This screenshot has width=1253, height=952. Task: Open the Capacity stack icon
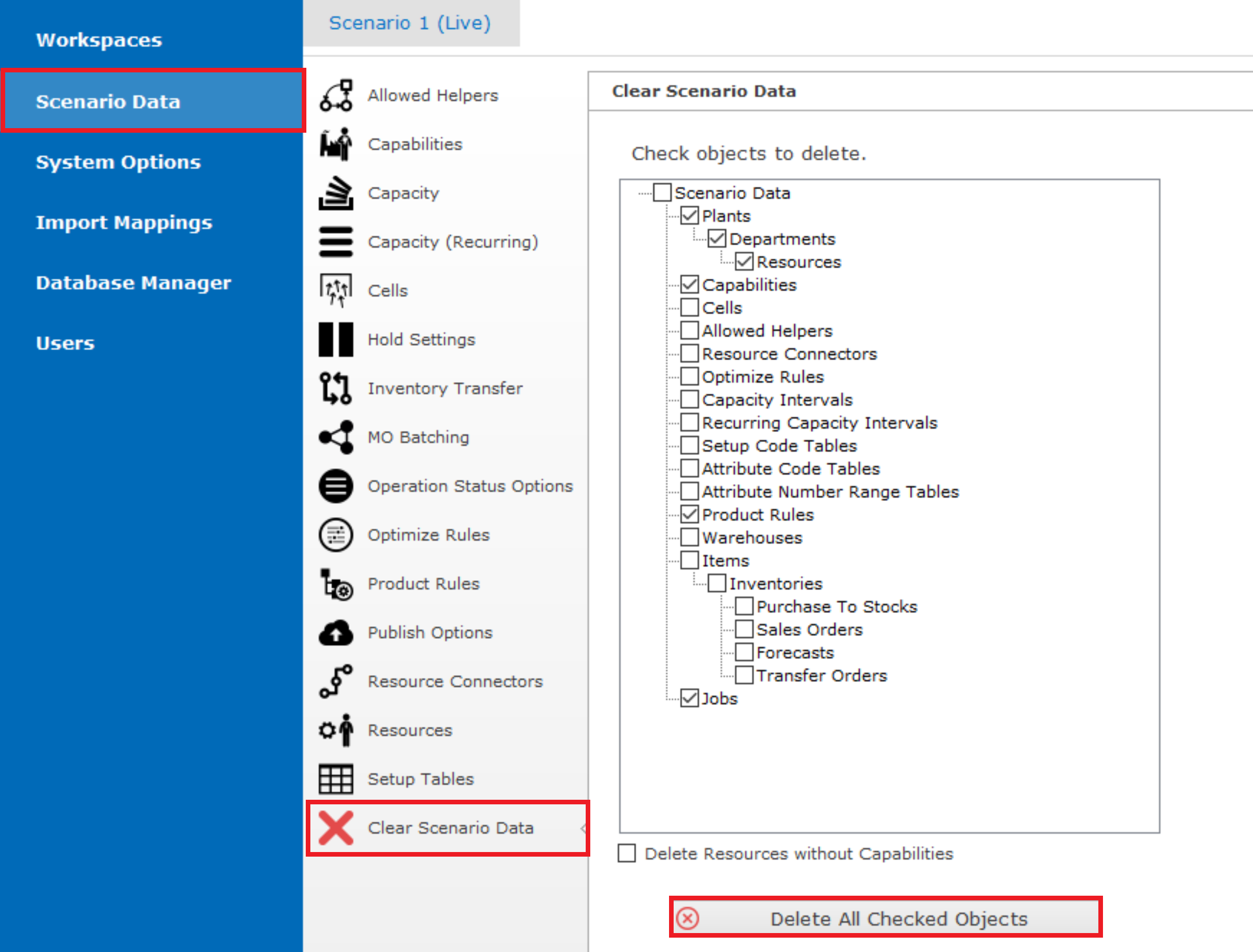click(336, 193)
